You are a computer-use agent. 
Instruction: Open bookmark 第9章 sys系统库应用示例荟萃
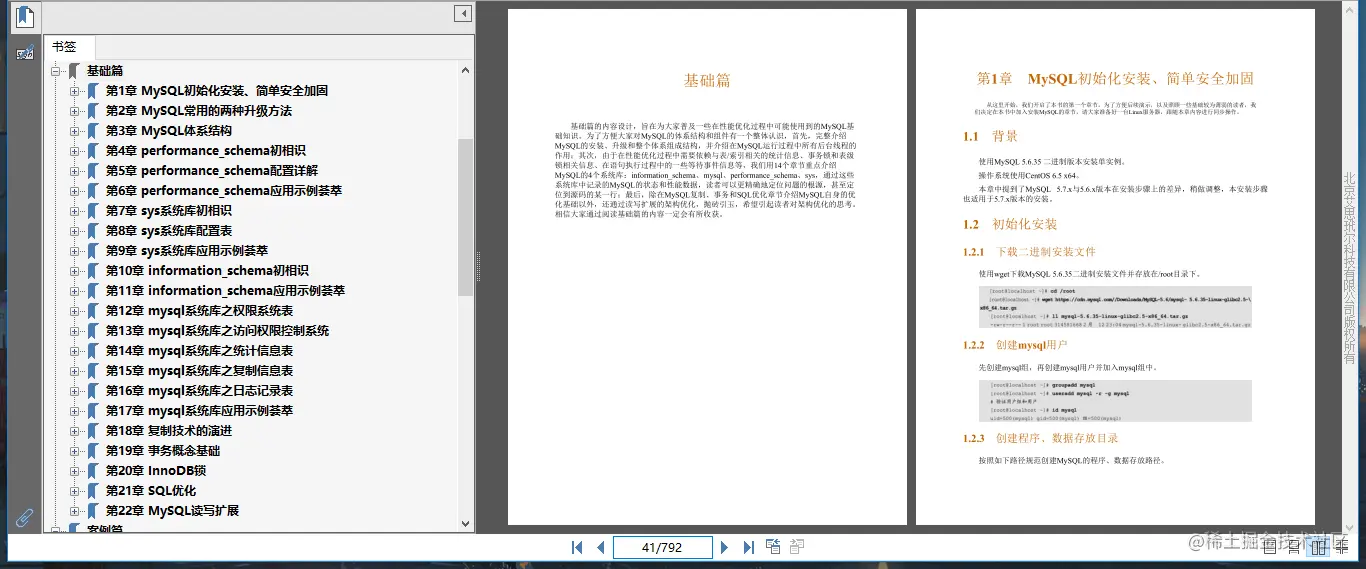point(187,251)
